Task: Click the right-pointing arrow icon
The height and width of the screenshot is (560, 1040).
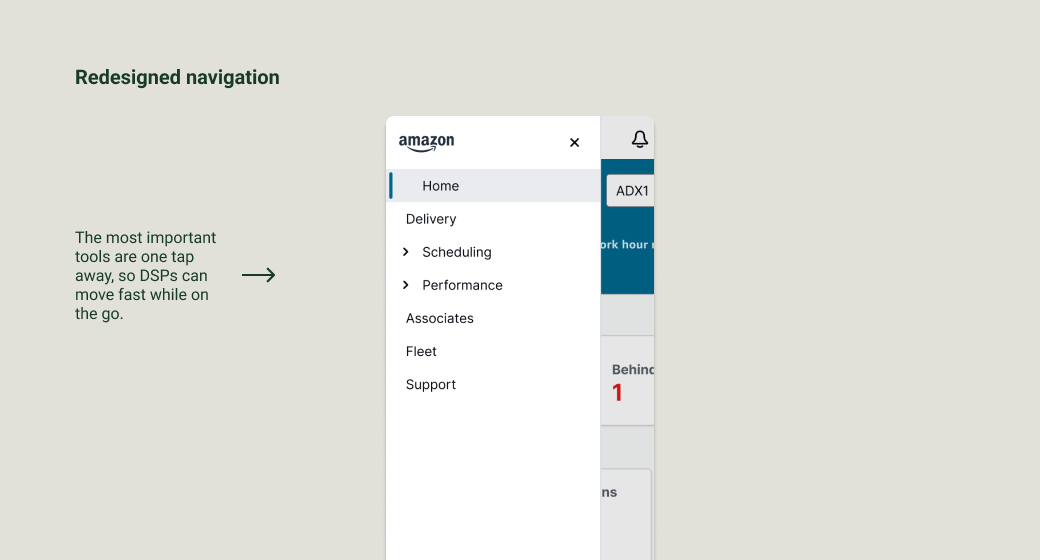Action: point(258,275)
